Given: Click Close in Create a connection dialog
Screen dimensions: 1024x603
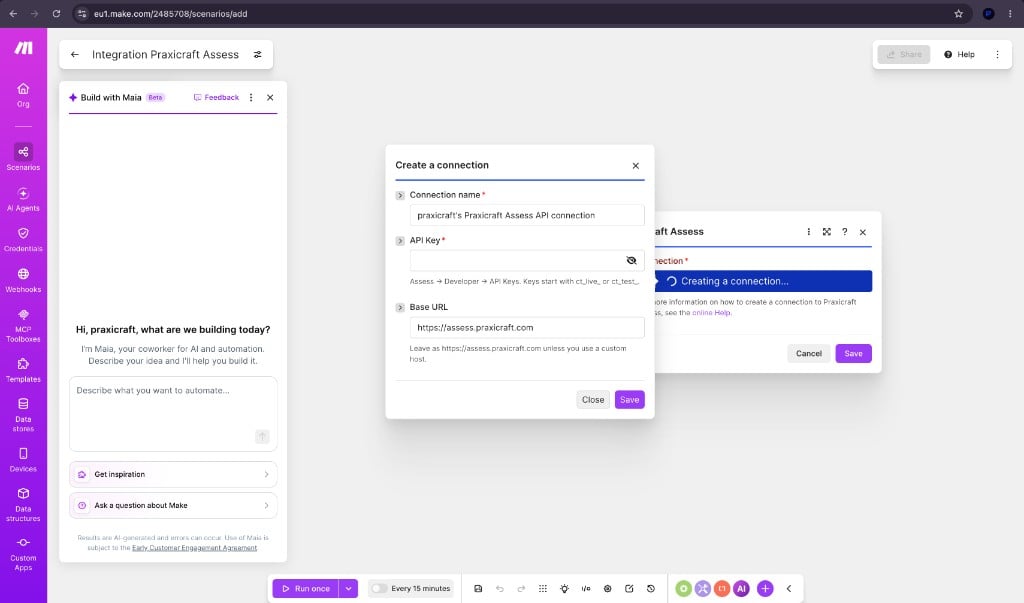Looking at the screenshot, I should point(593,400).
